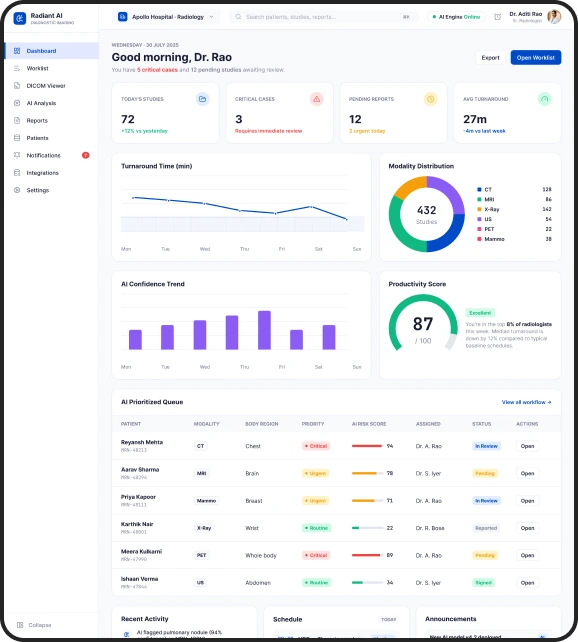Click the AI Risk Score column header
This screenshot has width=578, height=642.
369,424
